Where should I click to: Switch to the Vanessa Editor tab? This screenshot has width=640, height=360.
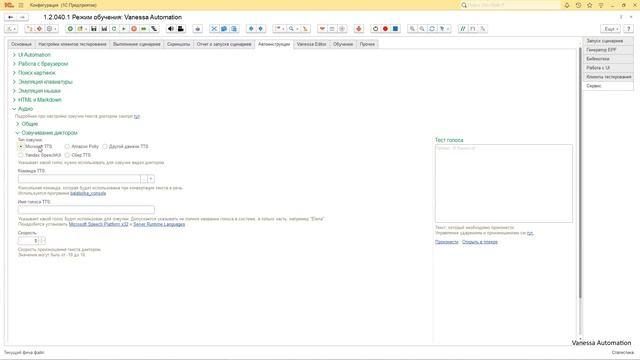point(311,44)
